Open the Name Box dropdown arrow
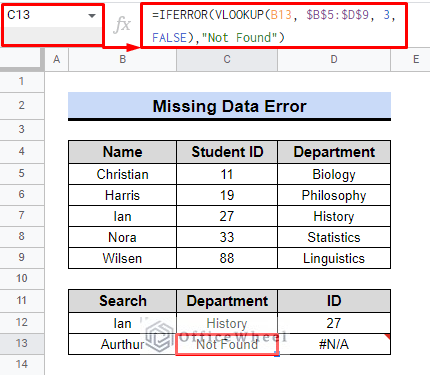The image size is (430, 375). tap(92, 15)
